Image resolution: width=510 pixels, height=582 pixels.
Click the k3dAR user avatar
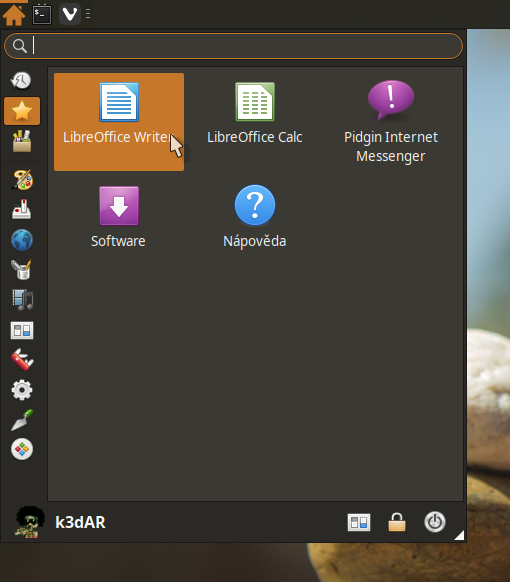pyautogui.click(x=30, y=522)
